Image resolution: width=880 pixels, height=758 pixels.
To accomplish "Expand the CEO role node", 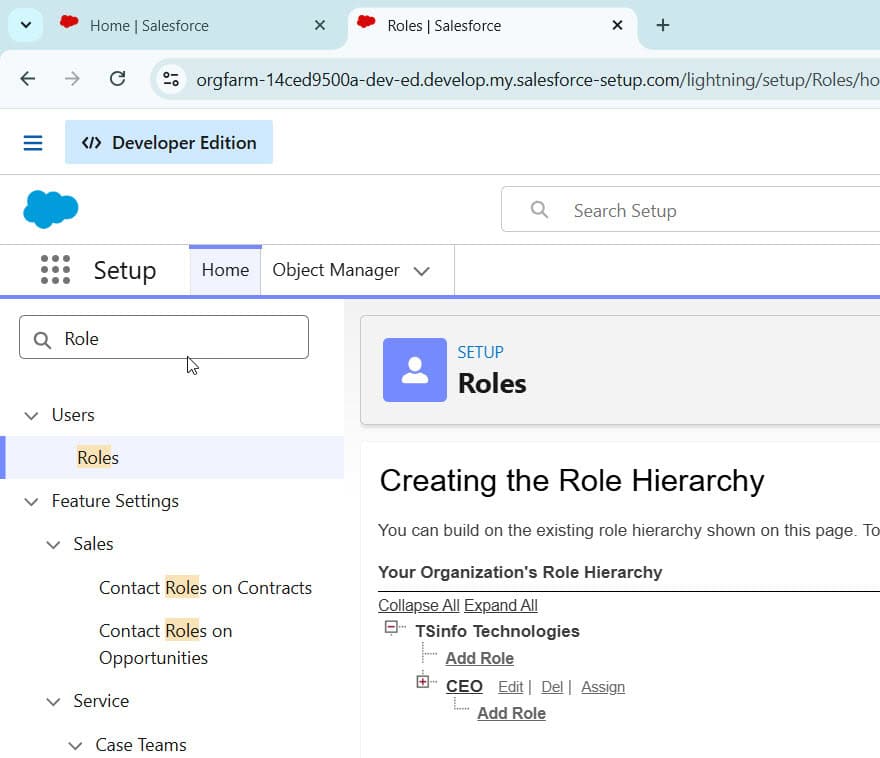I will click(423, 682).
